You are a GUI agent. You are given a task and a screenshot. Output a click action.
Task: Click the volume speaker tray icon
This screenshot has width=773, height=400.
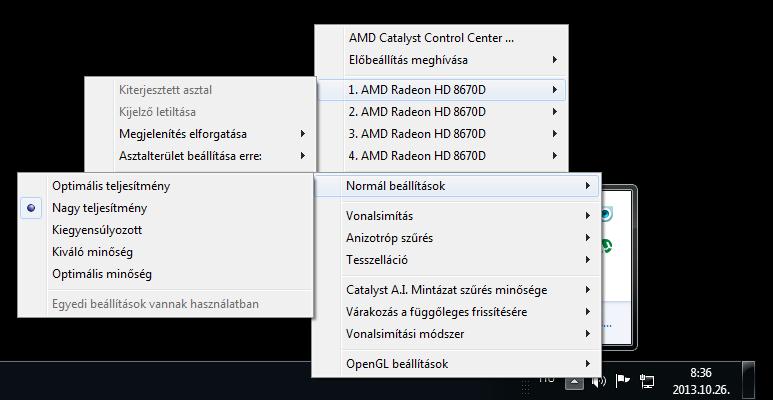point(599,381)
